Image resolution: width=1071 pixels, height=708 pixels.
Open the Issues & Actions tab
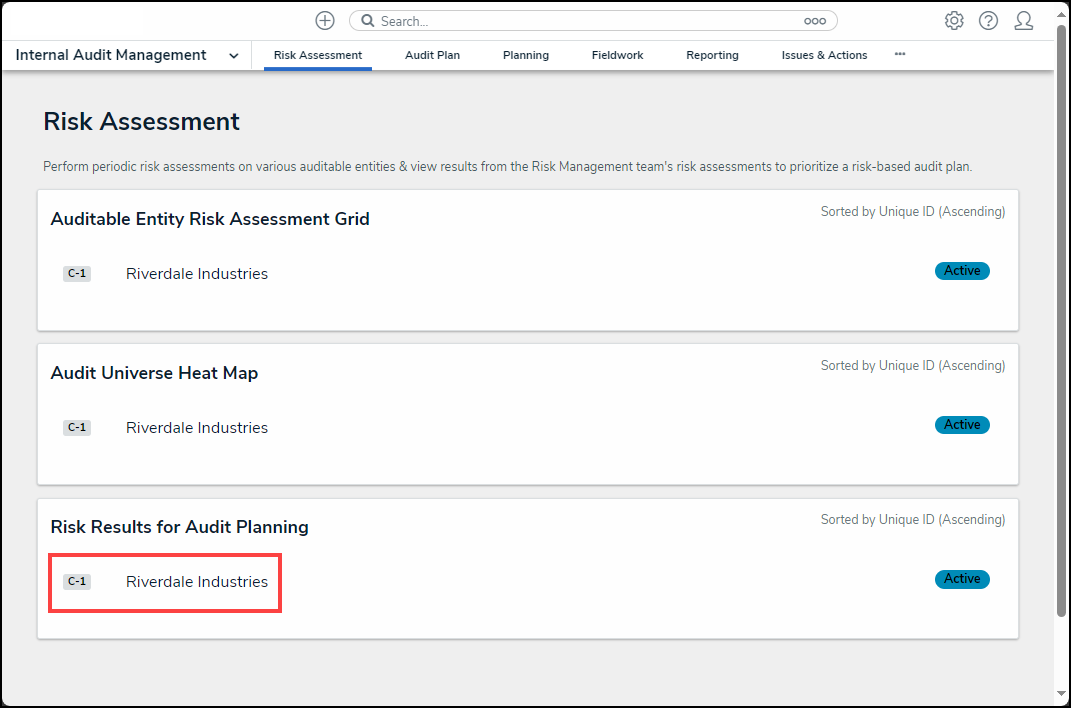(824, 56)
